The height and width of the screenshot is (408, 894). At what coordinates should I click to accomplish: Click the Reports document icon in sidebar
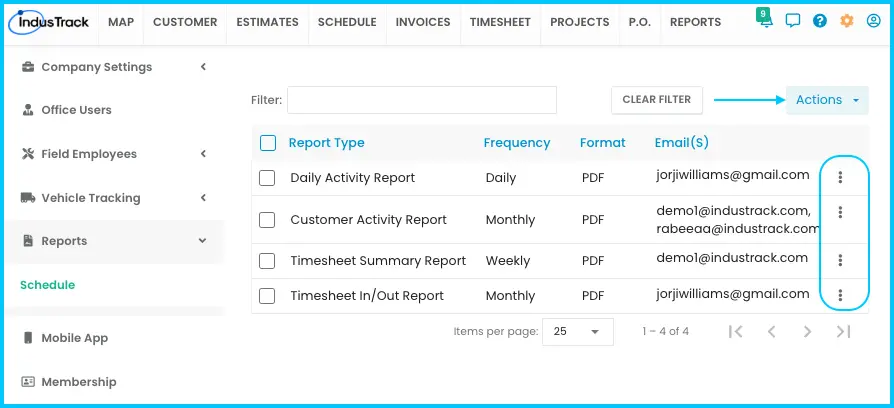(27, 241)
